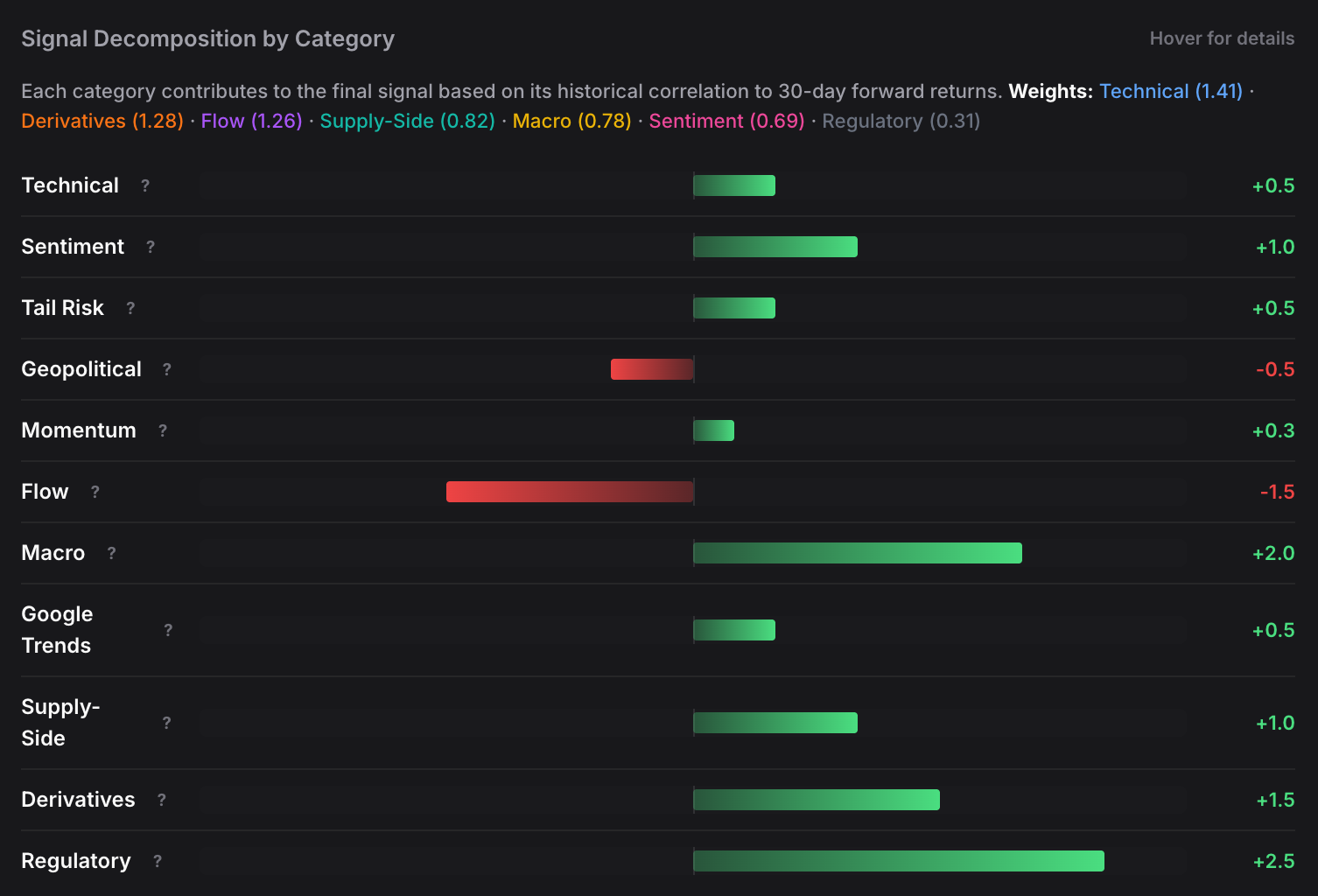Select the Flow -1.5 red bar
Viewport: 1318px width, 896px height.
click(x=569, y=492)
